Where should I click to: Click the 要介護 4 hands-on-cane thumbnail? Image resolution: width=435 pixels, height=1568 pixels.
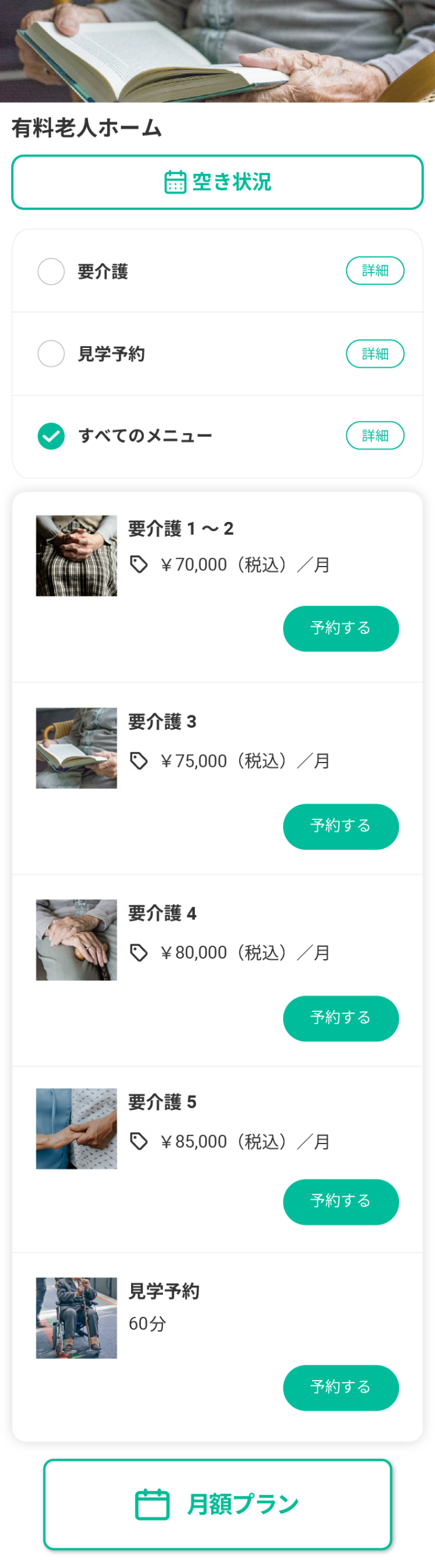(77, 939)
